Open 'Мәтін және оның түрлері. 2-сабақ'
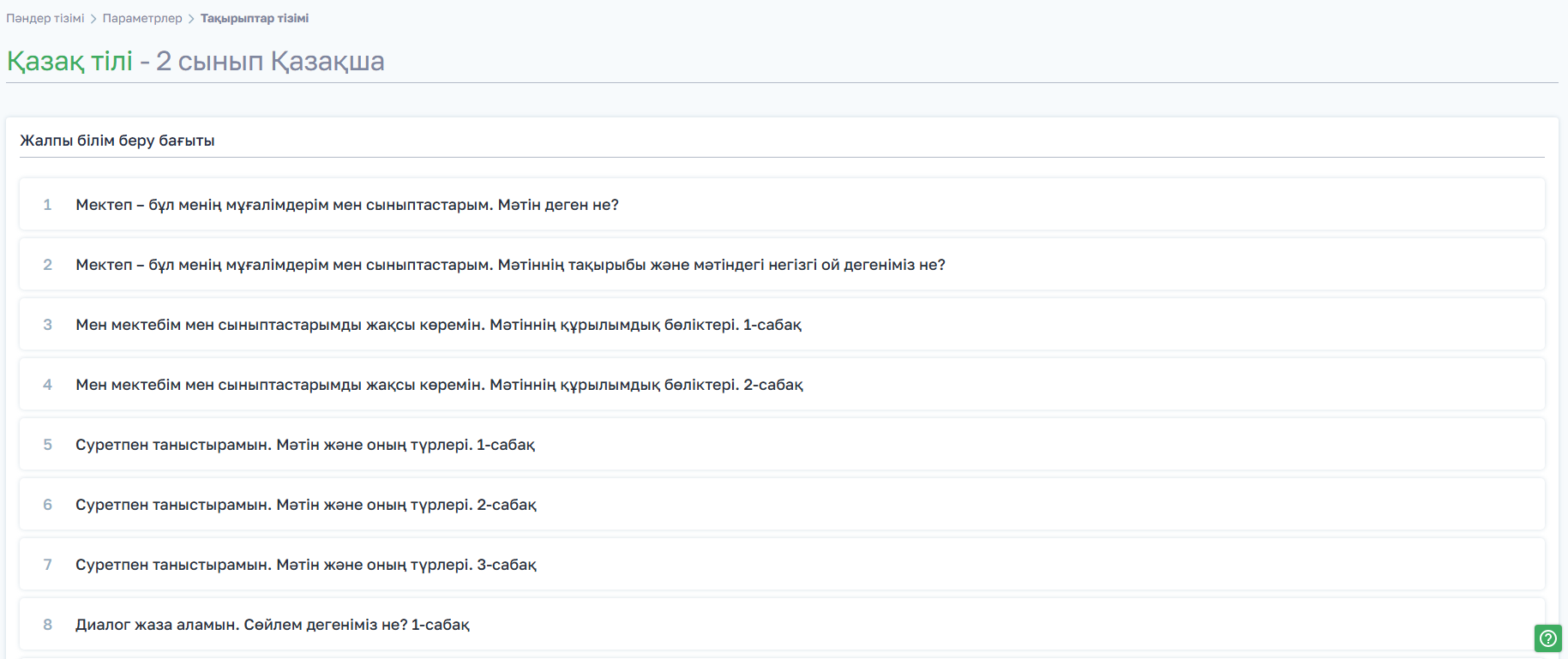The image size is (1568, 659). pos(306,505)
